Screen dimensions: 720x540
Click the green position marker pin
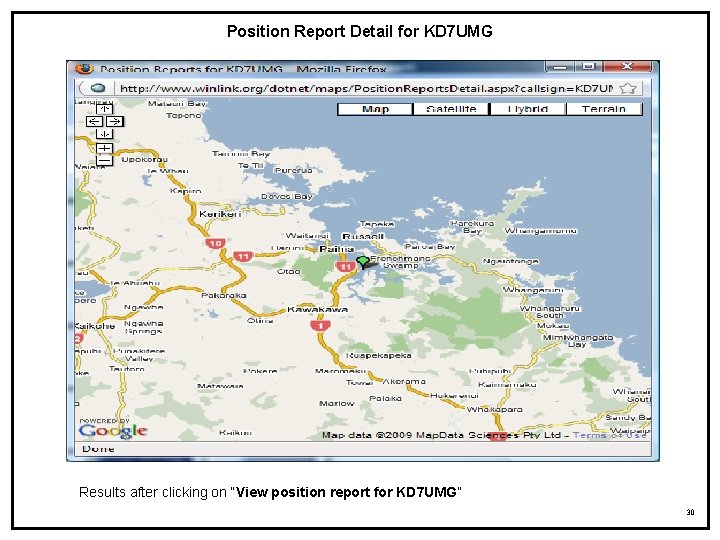(x=363, y=262)
